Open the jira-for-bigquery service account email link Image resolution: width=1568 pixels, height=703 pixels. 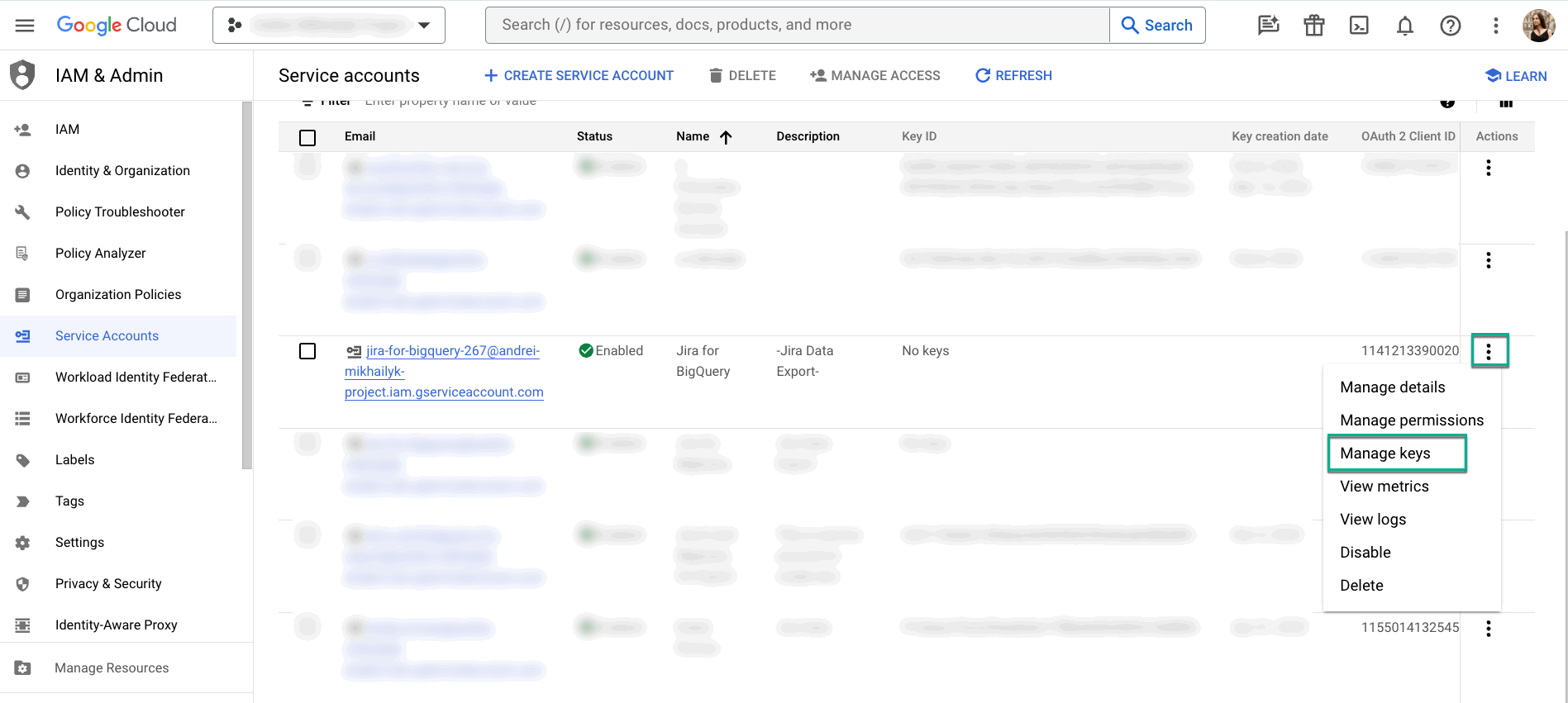[x=444, y=372]
